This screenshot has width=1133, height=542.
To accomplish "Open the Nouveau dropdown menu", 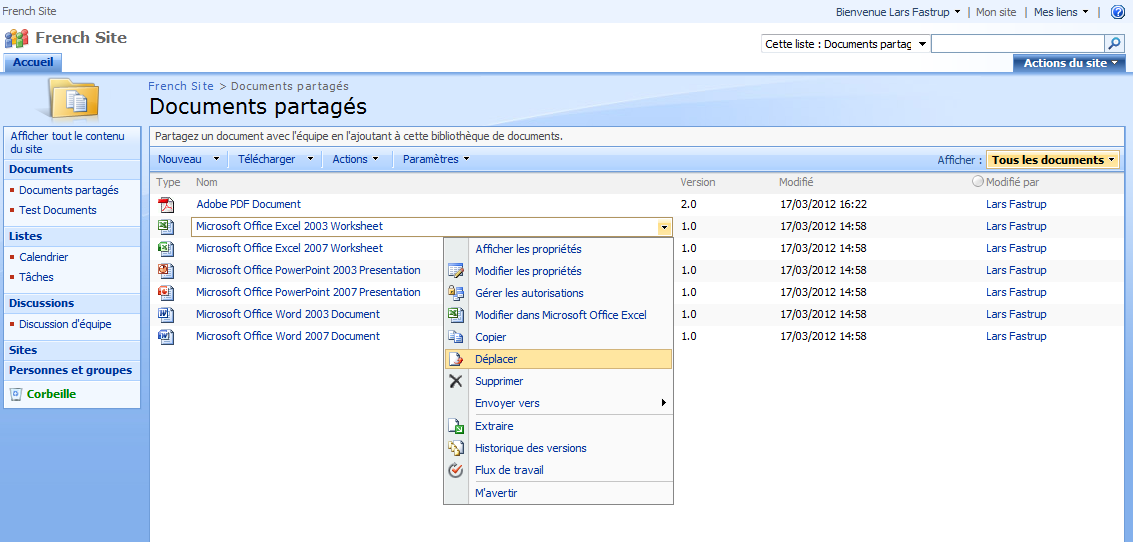I will pos(189,159).
